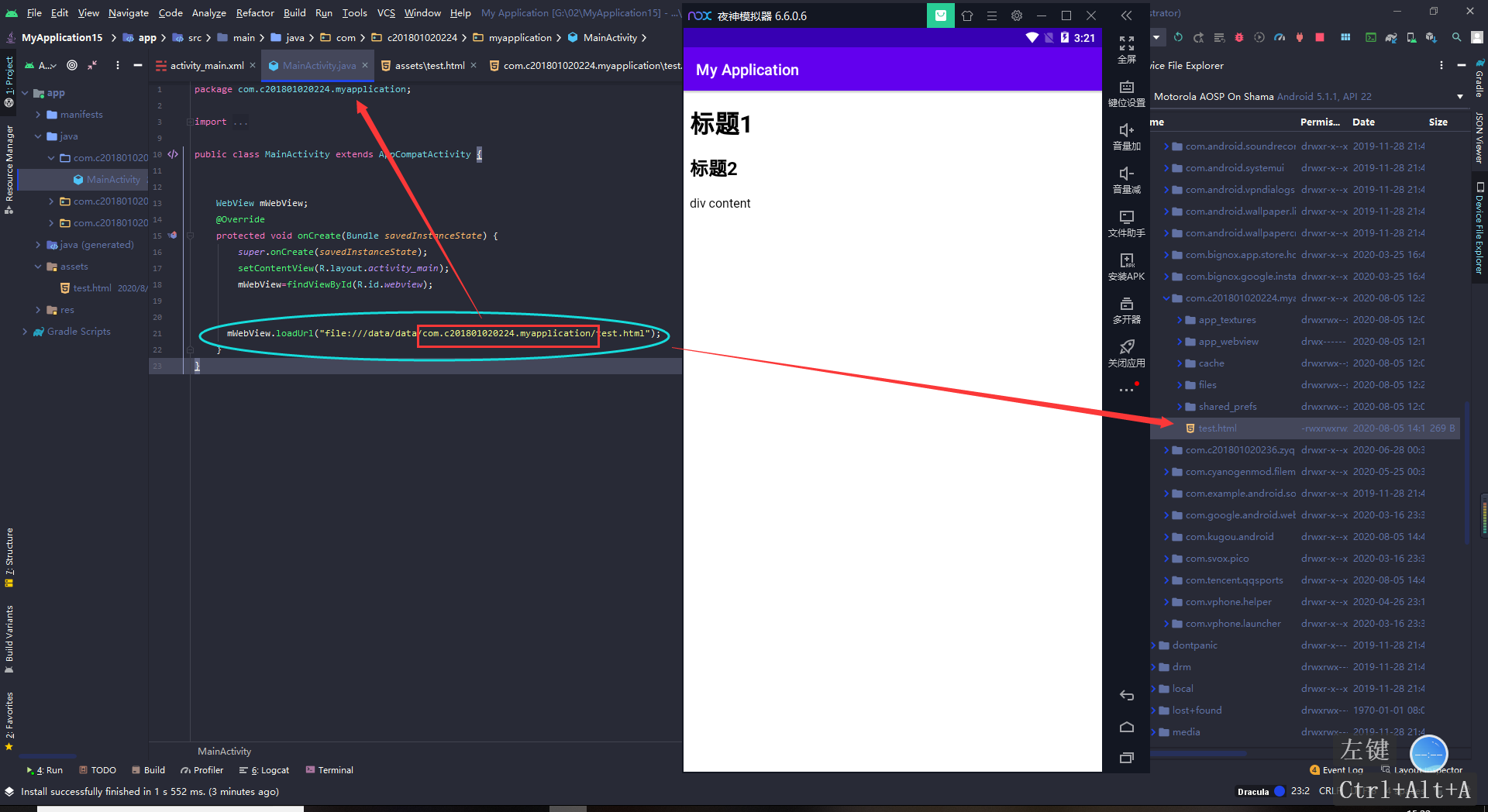Select test.html under assets folder
1488x812 pixels.
(x=92, y=288)
